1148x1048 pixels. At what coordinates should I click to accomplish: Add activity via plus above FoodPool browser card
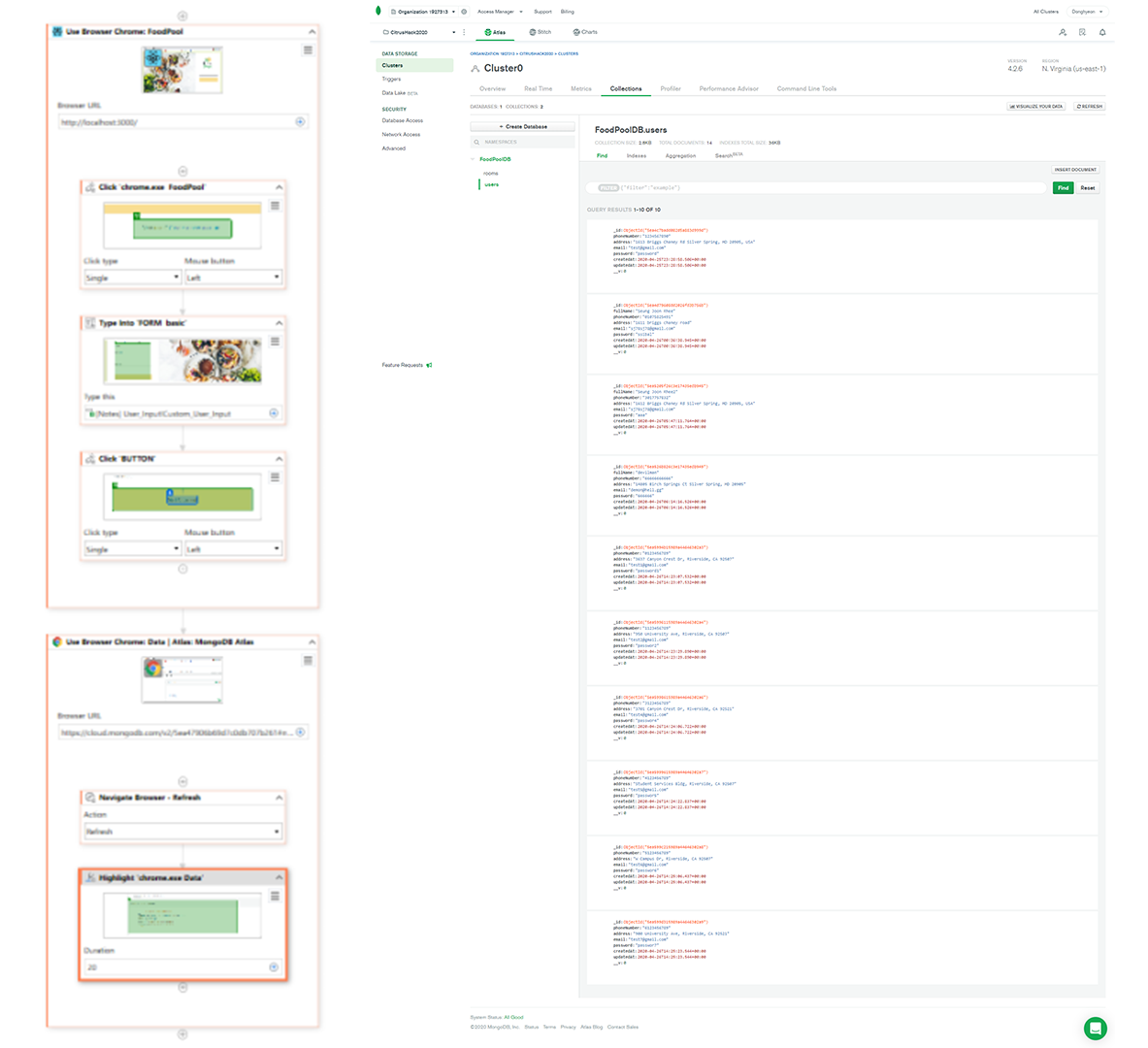tap(183, 16)
